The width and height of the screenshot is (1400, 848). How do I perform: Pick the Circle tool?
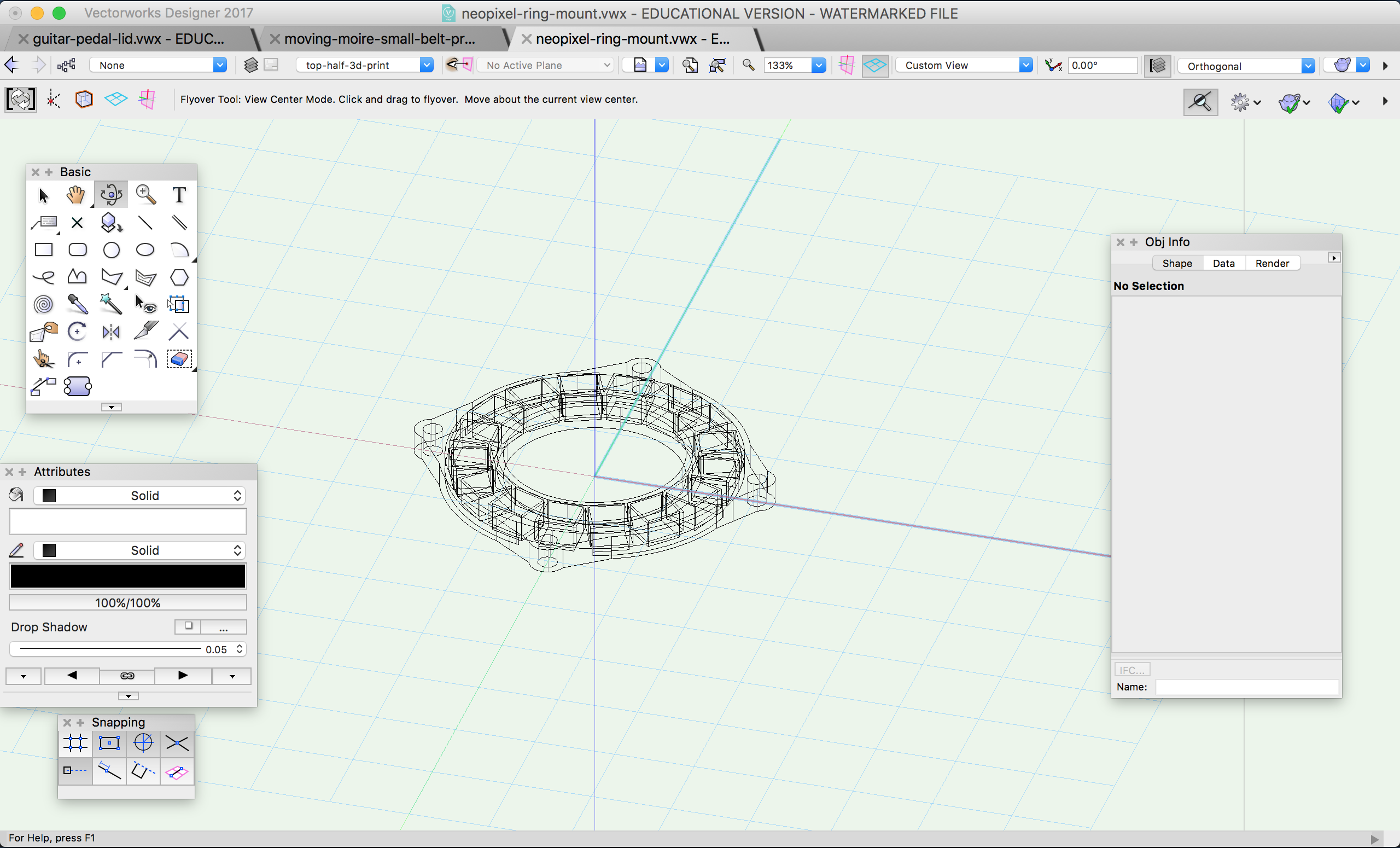tap(112, 249)
